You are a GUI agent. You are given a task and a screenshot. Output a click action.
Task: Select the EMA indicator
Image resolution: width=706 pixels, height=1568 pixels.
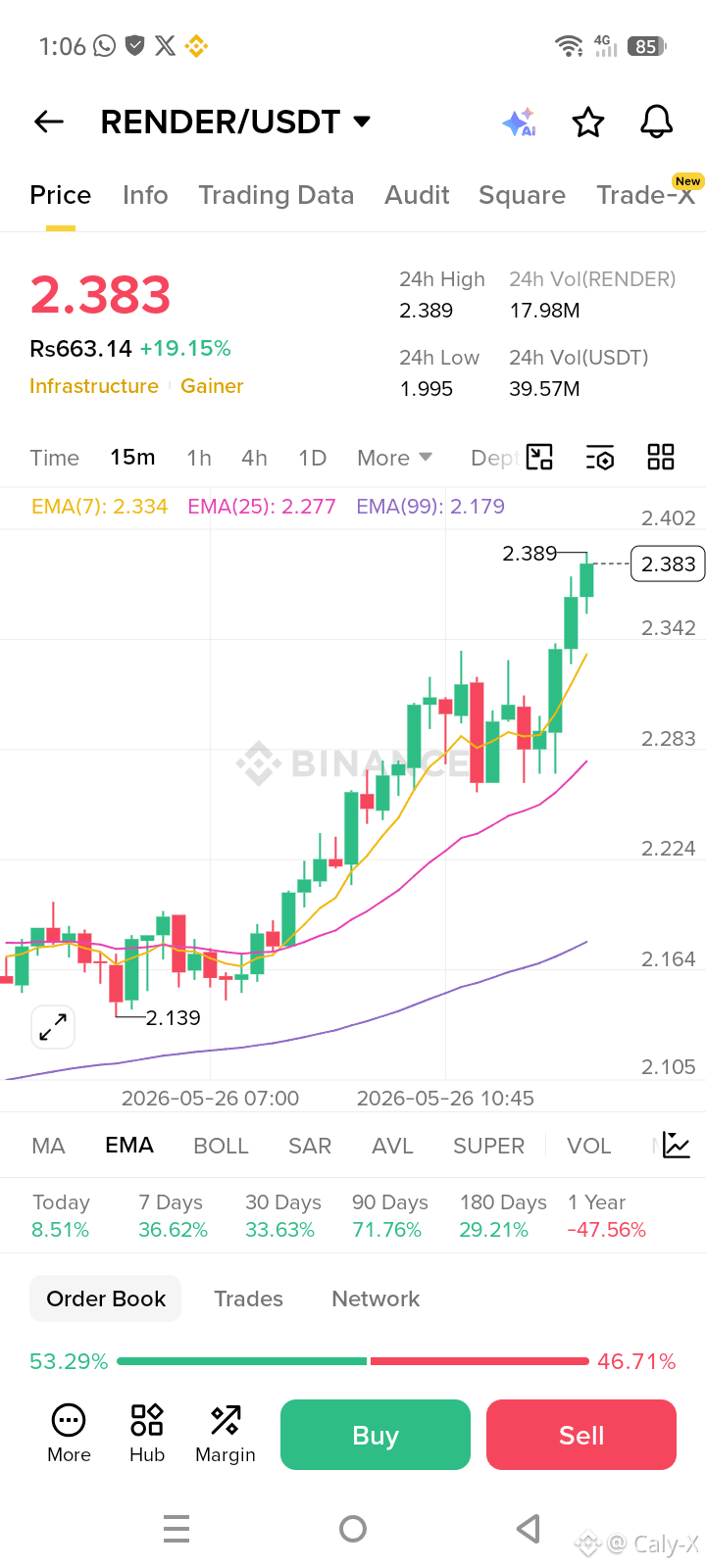[x=129, y=1146]
